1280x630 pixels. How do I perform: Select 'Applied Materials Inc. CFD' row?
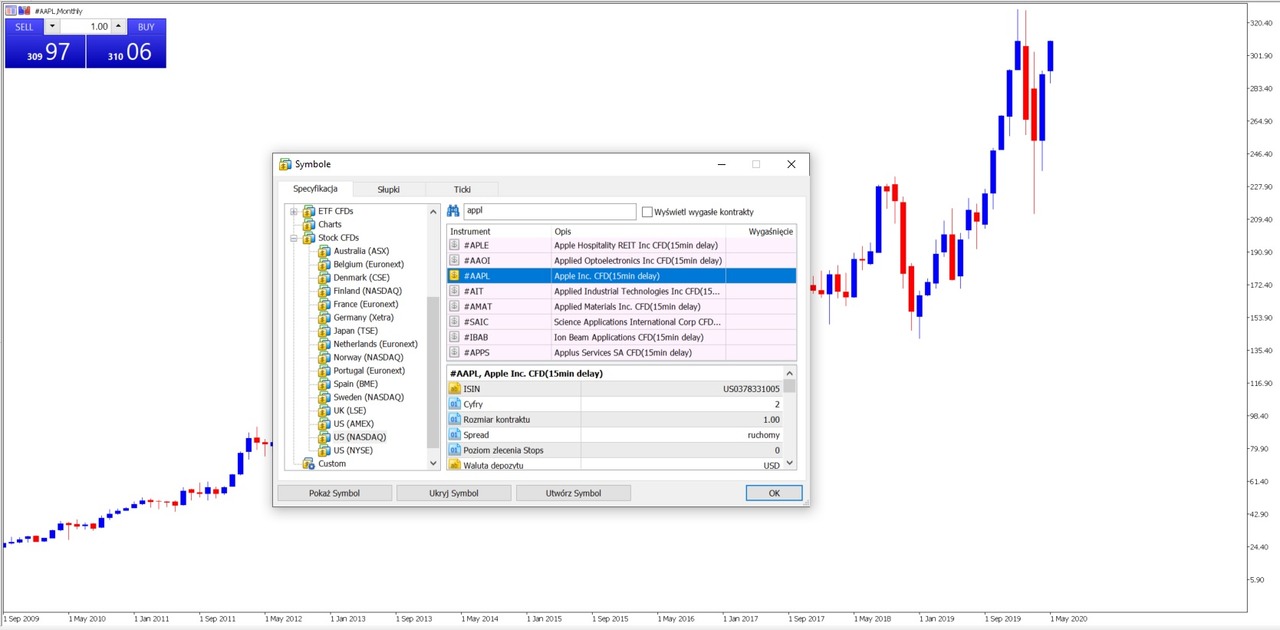point(621,306)
